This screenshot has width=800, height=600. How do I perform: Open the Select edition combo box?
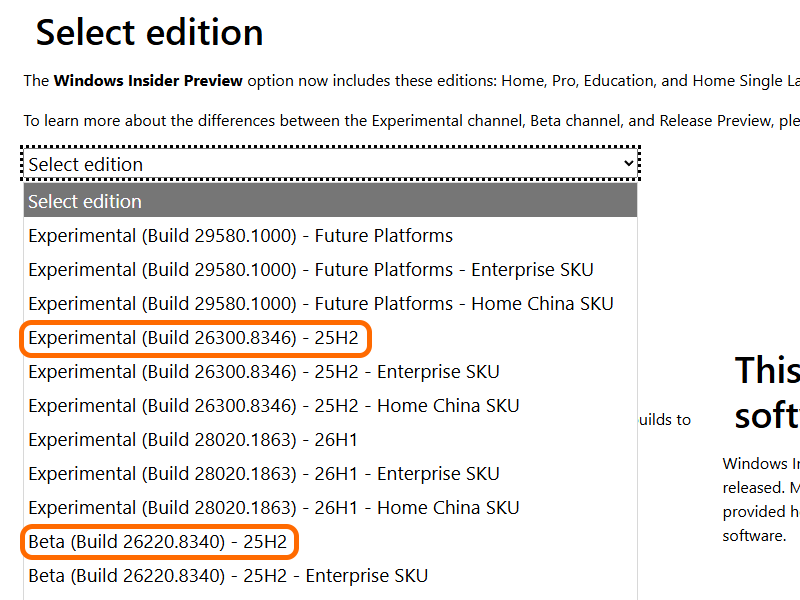coord(330,164)
